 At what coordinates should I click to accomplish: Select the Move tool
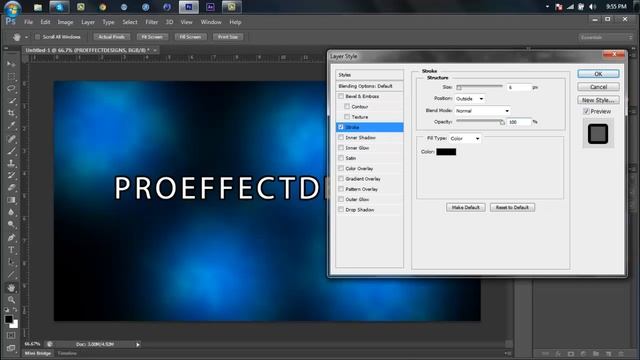(x=11, y=64)
